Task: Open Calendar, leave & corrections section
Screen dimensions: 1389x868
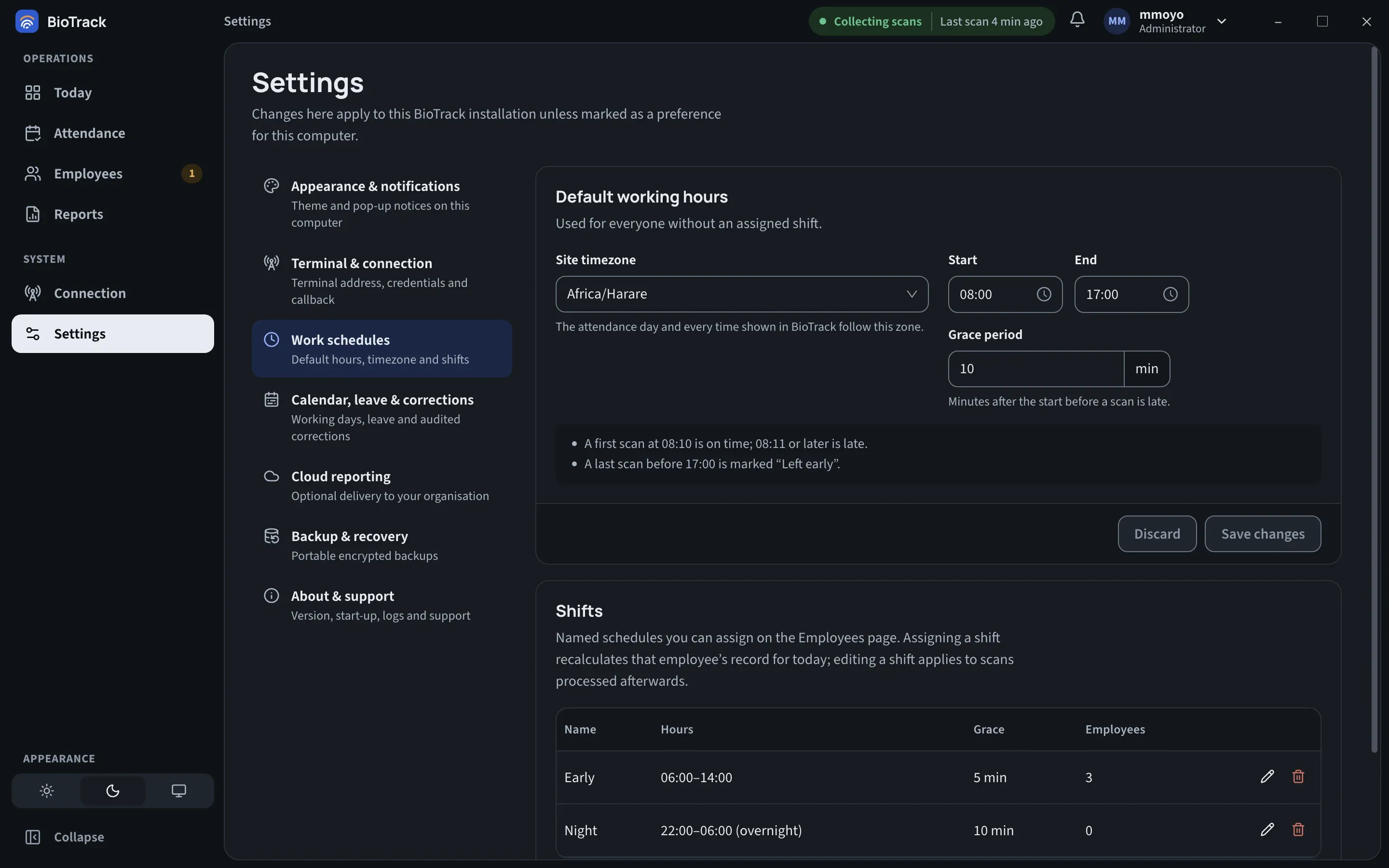Action: click(381, 417)
